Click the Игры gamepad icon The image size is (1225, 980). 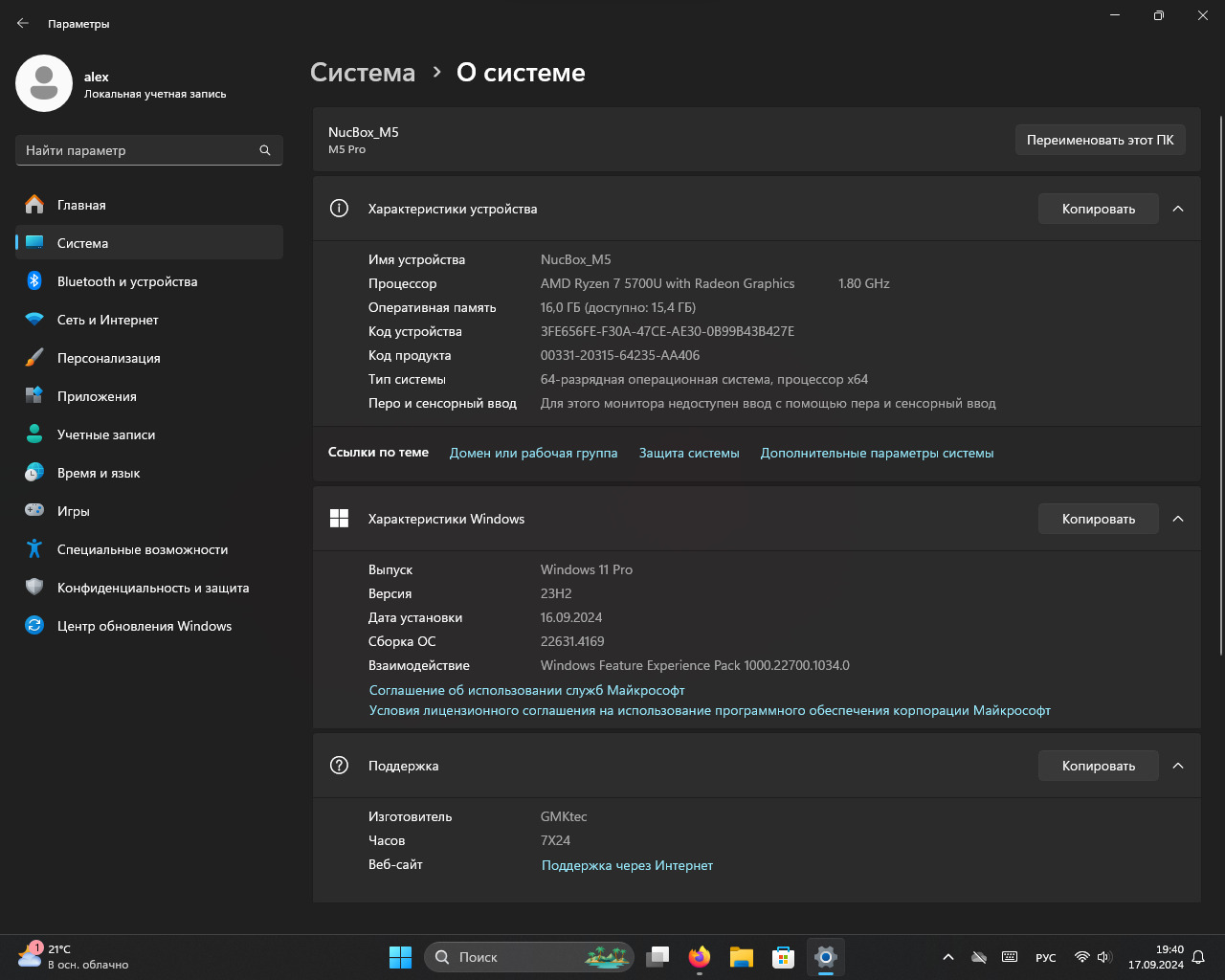[34, 511]
